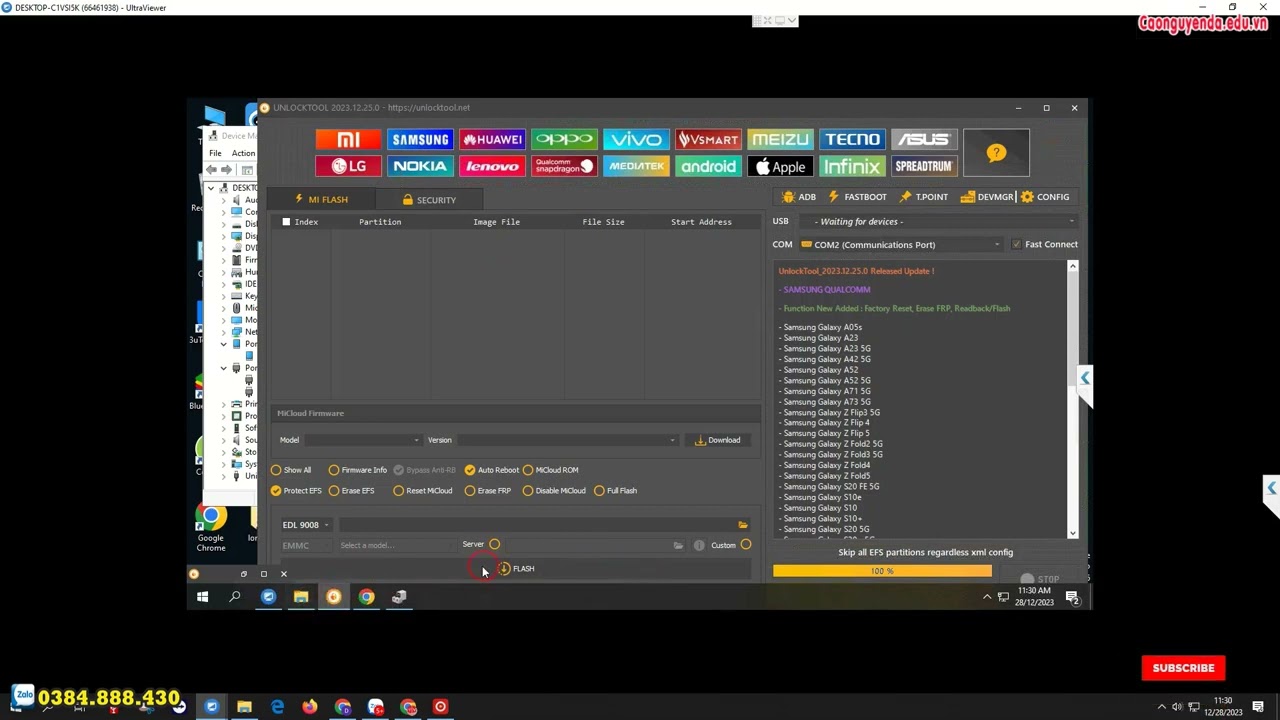Click the T.POINT button

click(x=923, y=197)
